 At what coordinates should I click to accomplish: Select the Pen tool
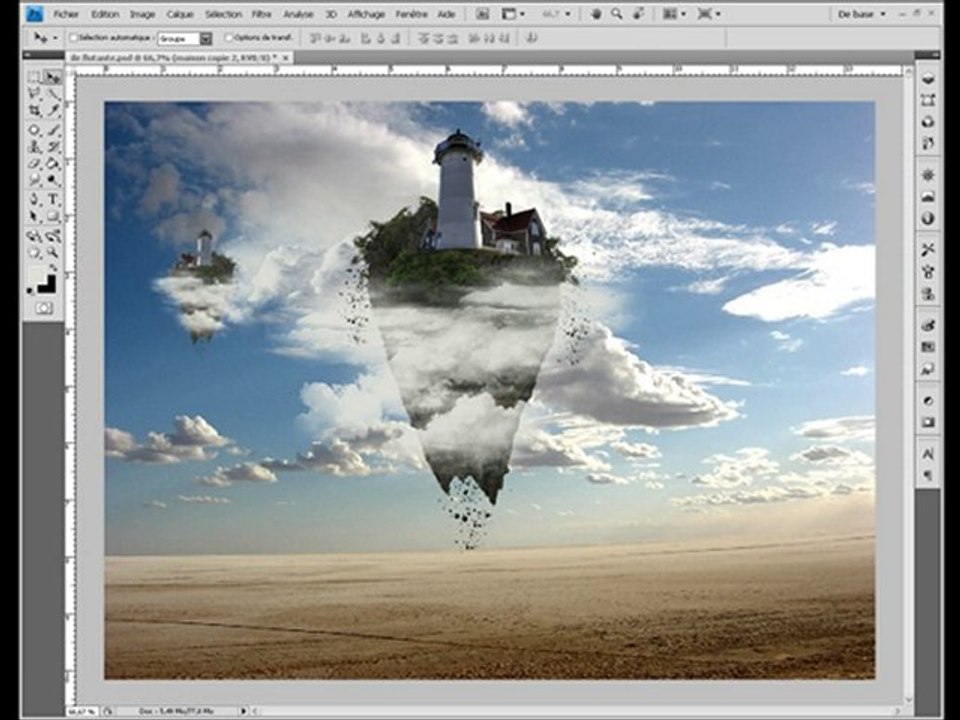click(x=34, y=199)
